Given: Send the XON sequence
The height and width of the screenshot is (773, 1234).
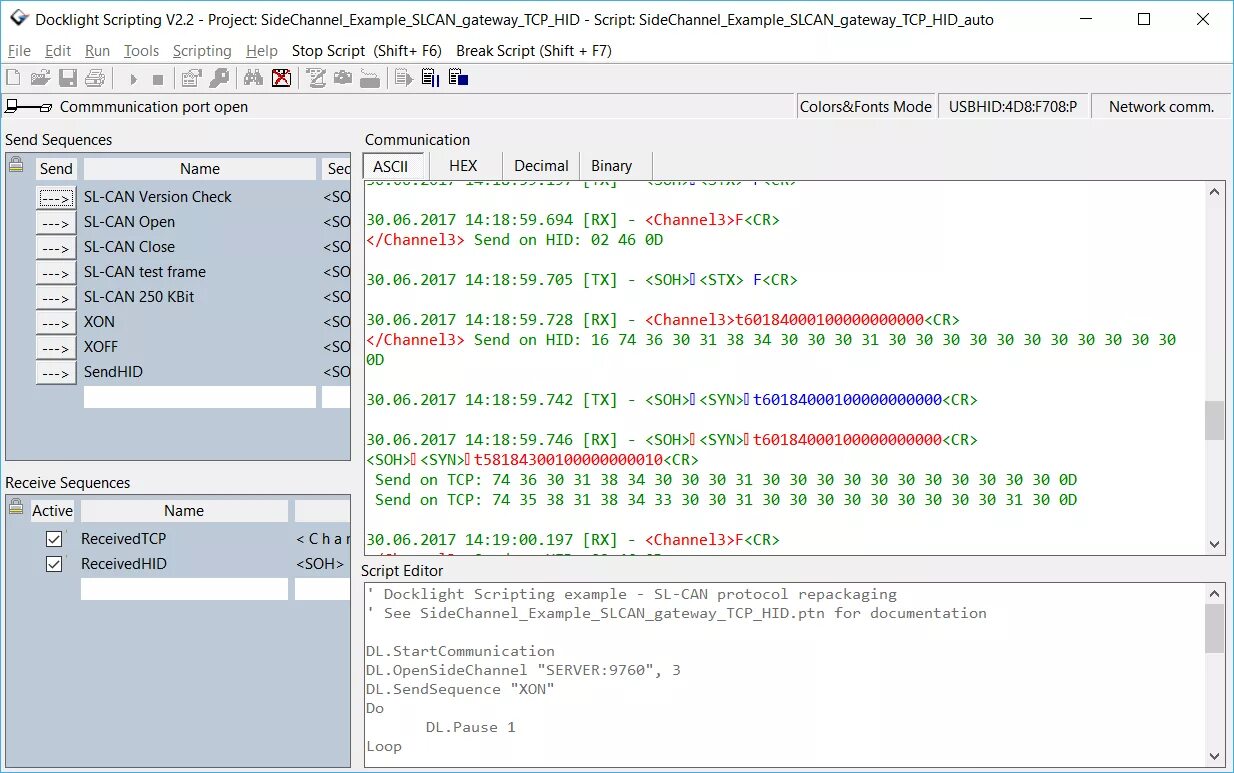Looking at the screenshot, I should click(56, 323).
